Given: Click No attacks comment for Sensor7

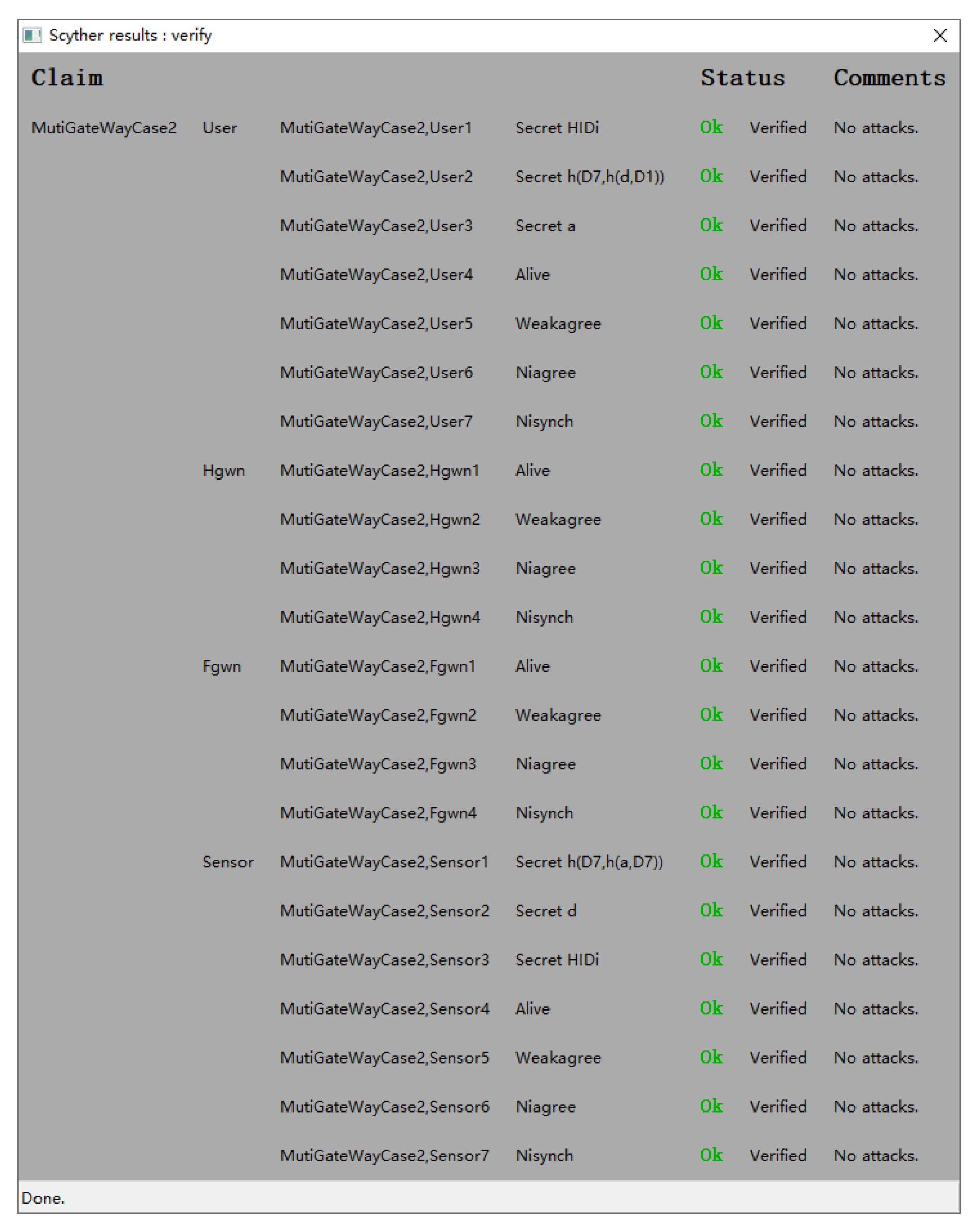Looking at the screenshot, I should click(x=875, y=1155).
